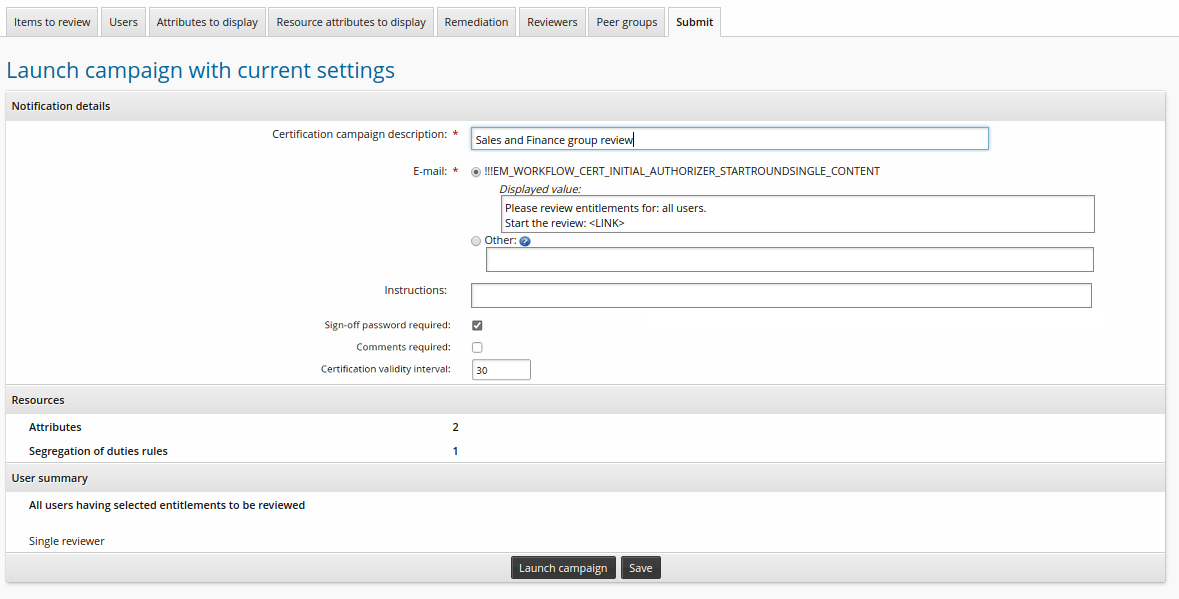Click into the Instructions input field
This screenshot has height=599, width=1179.
pyautogui.click(x=780, y=296)
